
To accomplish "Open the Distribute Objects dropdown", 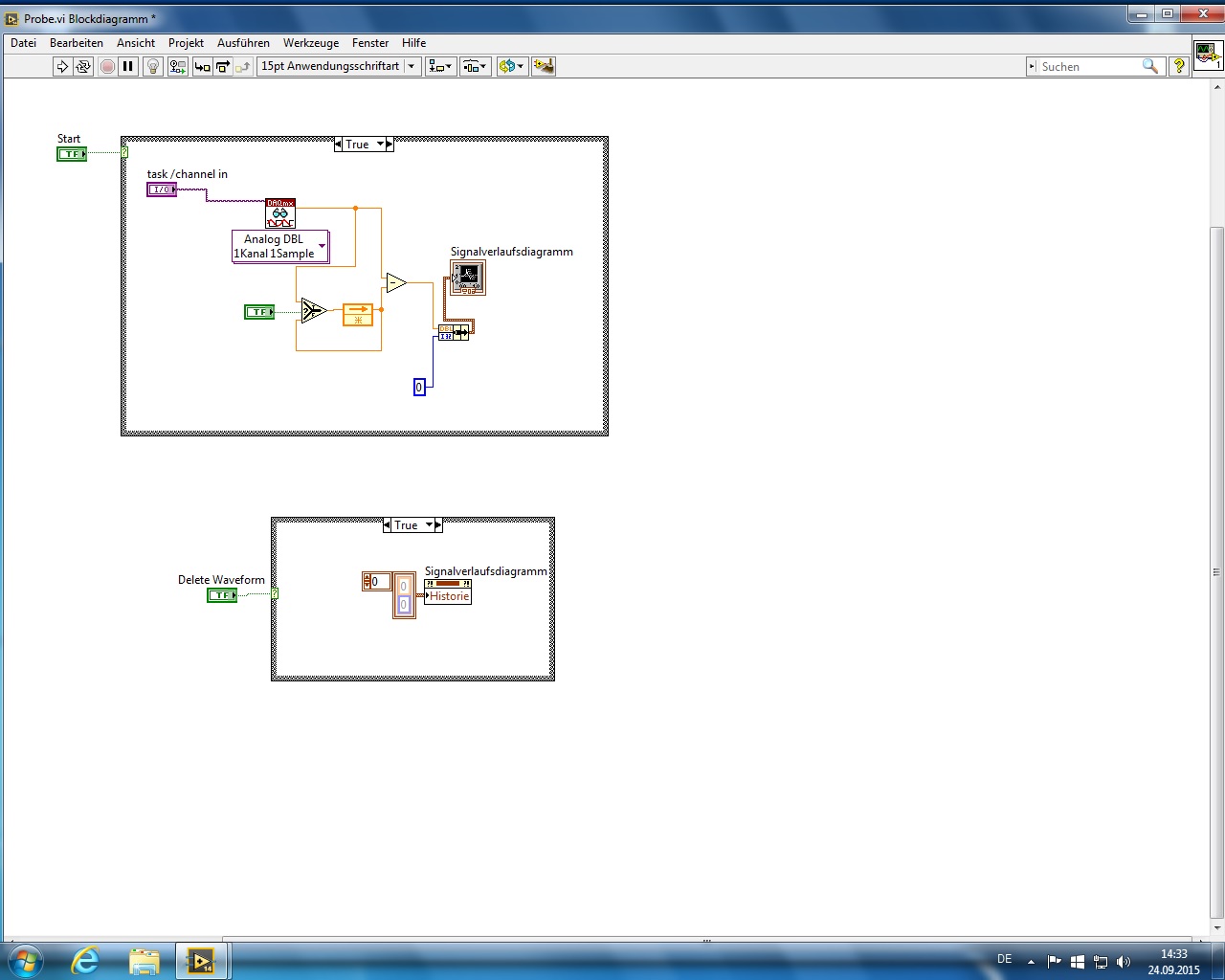I will click(x=476, y=66).
